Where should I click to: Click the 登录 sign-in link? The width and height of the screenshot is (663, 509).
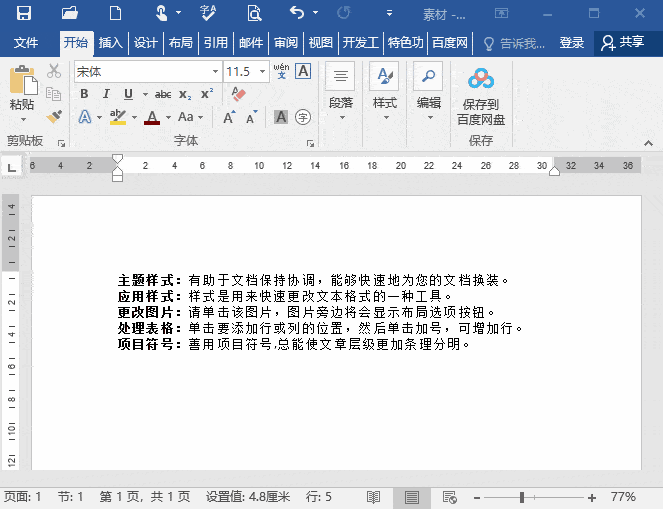572,43
